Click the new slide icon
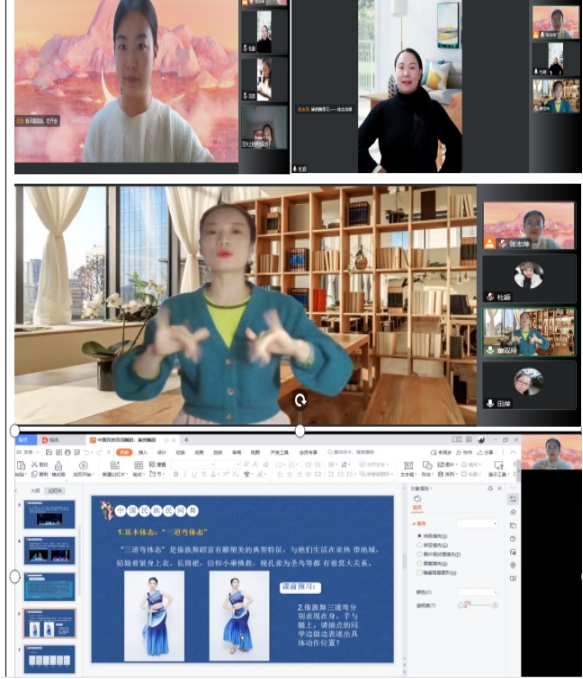The width and height of the screenshot is (583, 679). pos(115,465)
